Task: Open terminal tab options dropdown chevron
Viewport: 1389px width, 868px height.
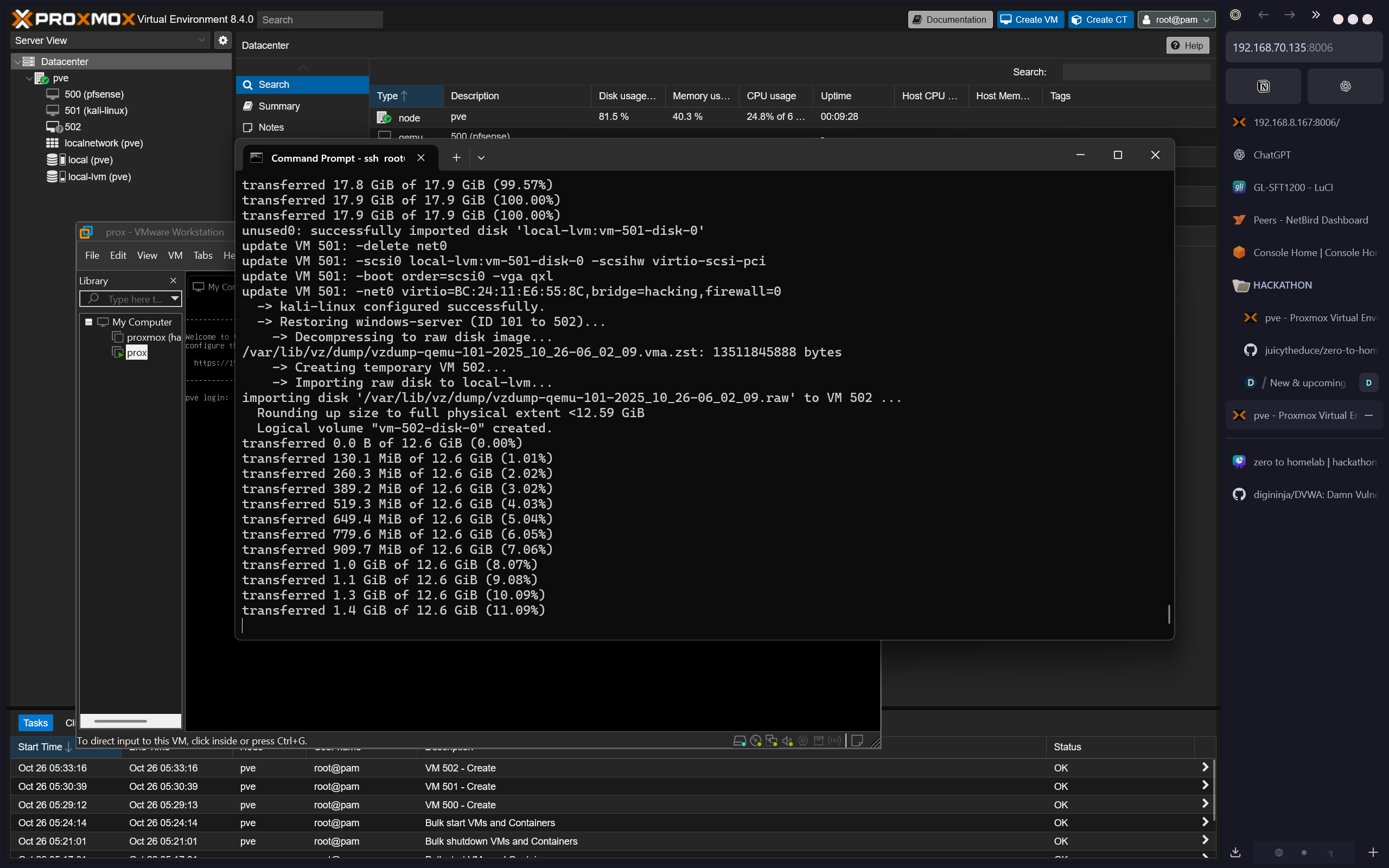Action: coord(481,158)
